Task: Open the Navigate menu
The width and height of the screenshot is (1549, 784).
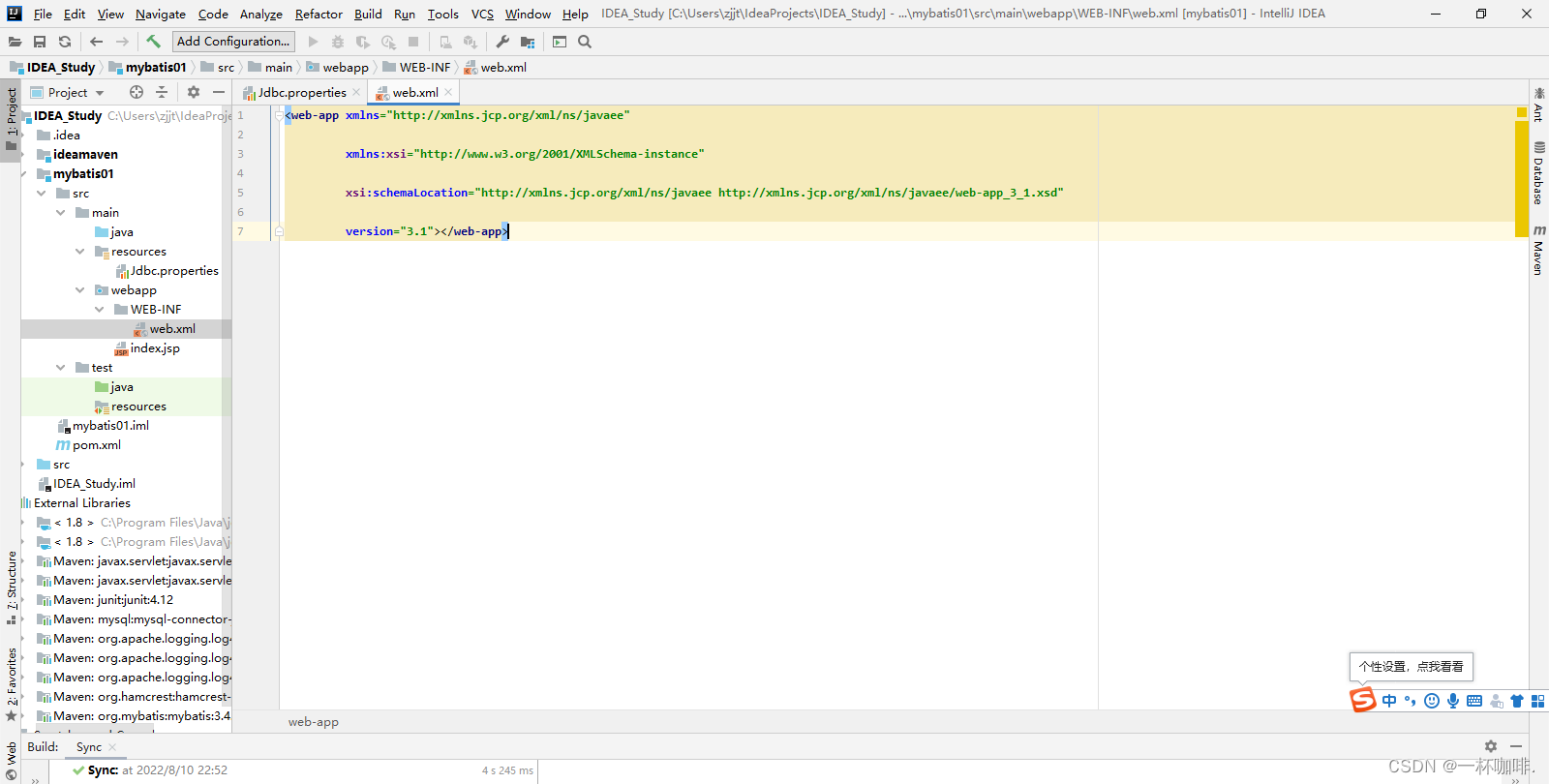Action: click(160, 14)
